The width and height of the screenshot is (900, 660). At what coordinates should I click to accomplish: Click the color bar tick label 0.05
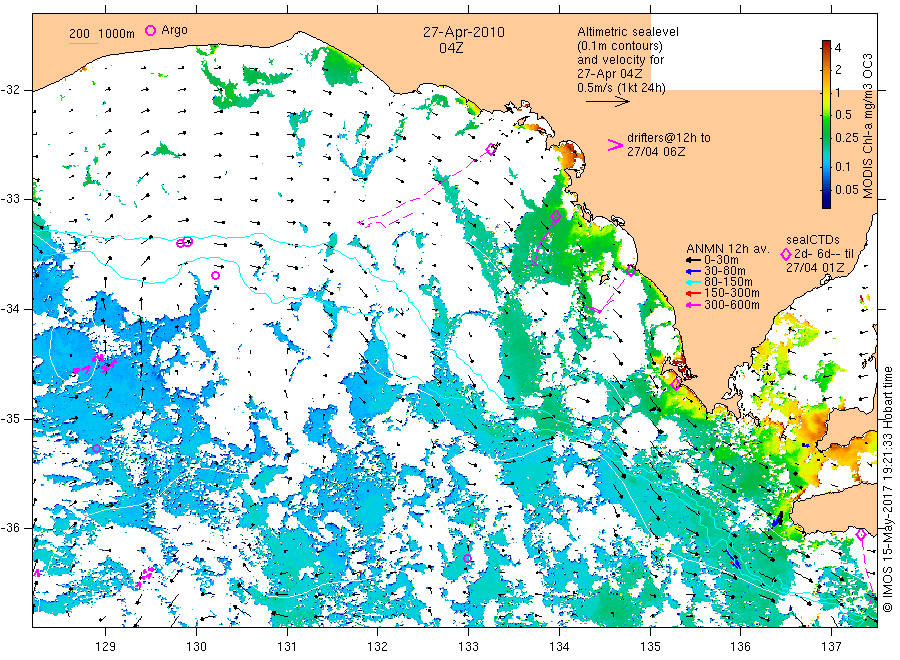[x=847, y=189]
